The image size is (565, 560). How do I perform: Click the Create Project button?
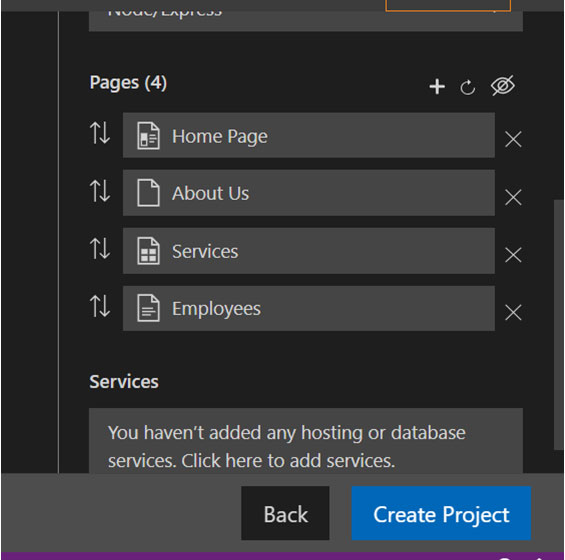(441, 514)
